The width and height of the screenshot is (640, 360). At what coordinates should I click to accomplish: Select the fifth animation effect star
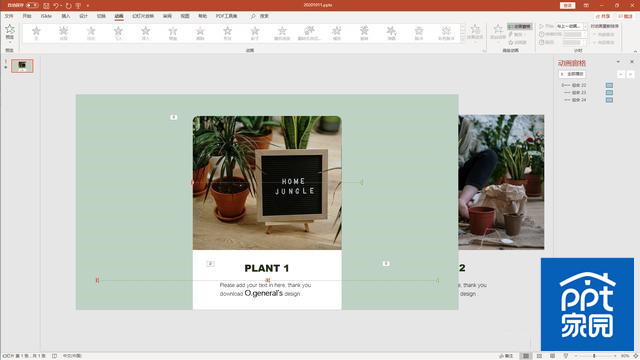click(146, 33)
